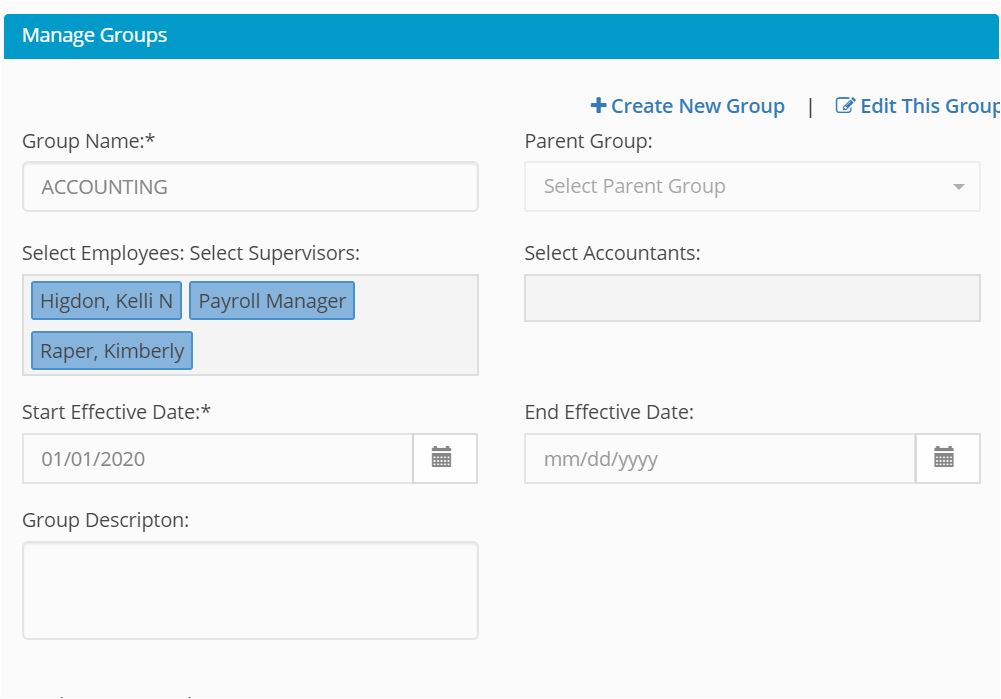Image resolution: width=1001 pixels, height=699 pixels.
Task: Open the End Effective Date calendar picker
Action: click(x=944, y=459)
